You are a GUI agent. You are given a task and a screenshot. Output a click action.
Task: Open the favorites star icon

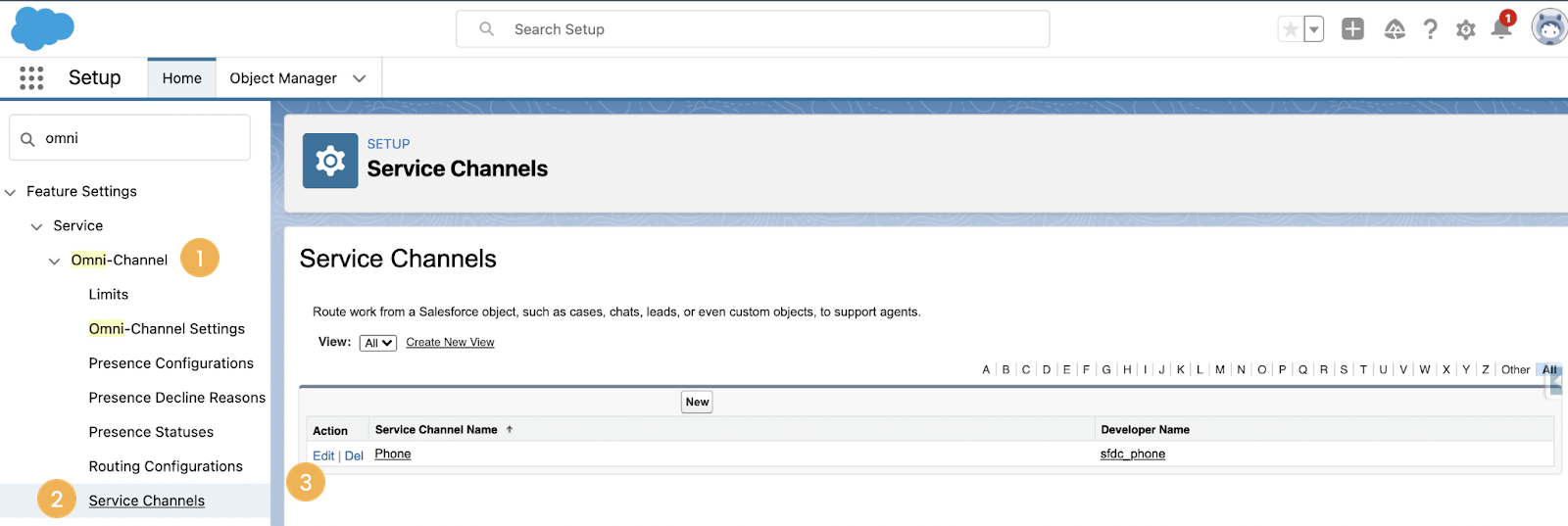(x=1291, y=29)
